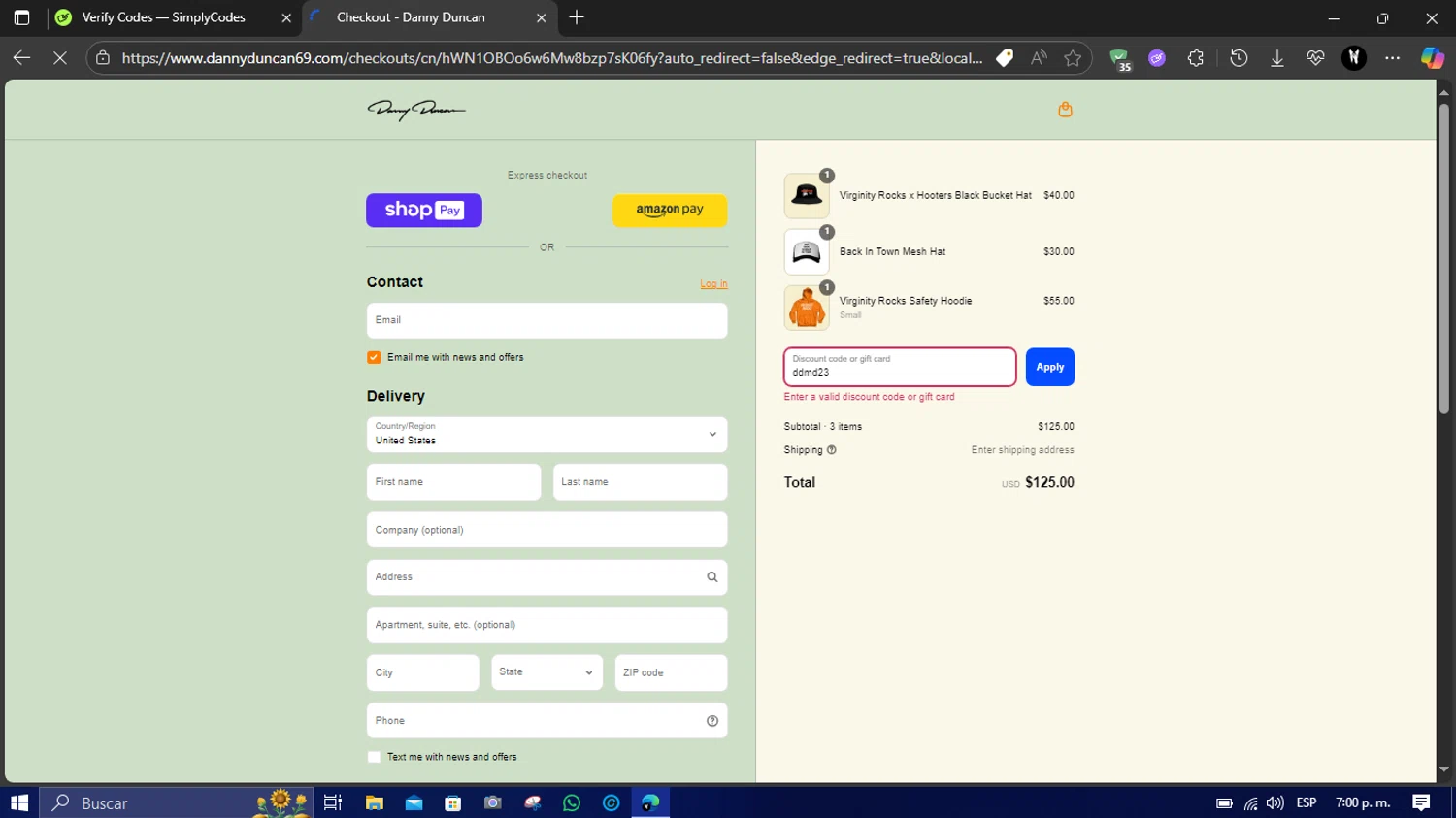Screen dimensions: 1456x818
Task: Go back with the browser back arrow
Action: (x=21, y=58)
